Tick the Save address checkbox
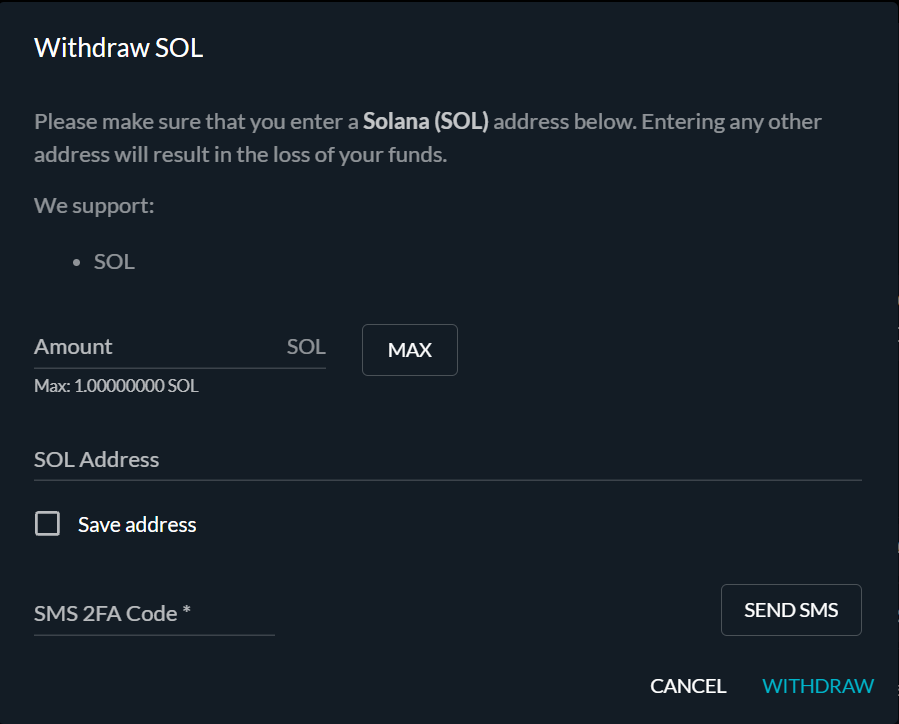Screen dimensions: 899x724 pyautogui.click(x=47, y=524)
